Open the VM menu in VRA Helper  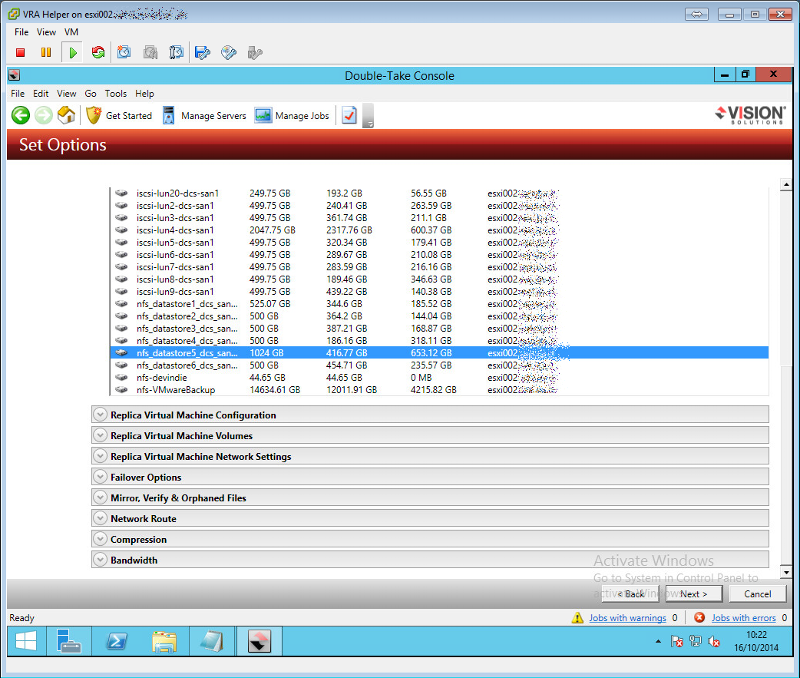(71, 32)
